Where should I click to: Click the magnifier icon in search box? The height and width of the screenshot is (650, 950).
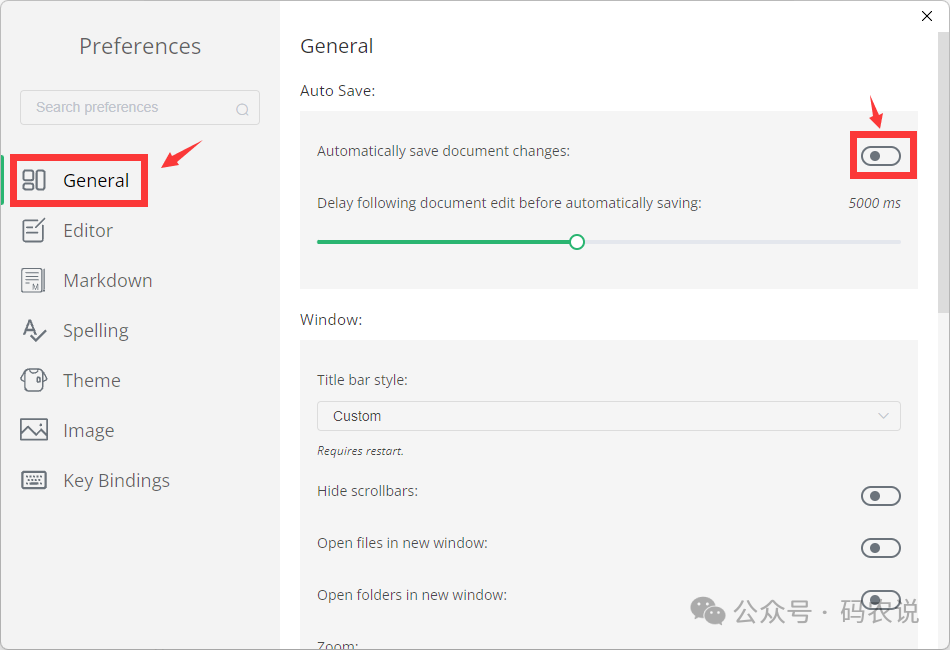(242, 109)
